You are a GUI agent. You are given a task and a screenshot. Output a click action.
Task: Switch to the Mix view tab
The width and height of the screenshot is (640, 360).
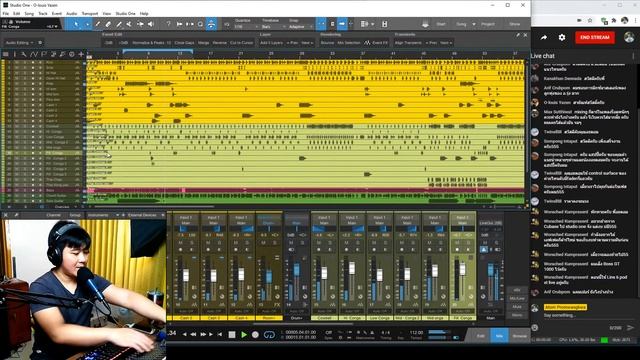click(x=499, y=336)
